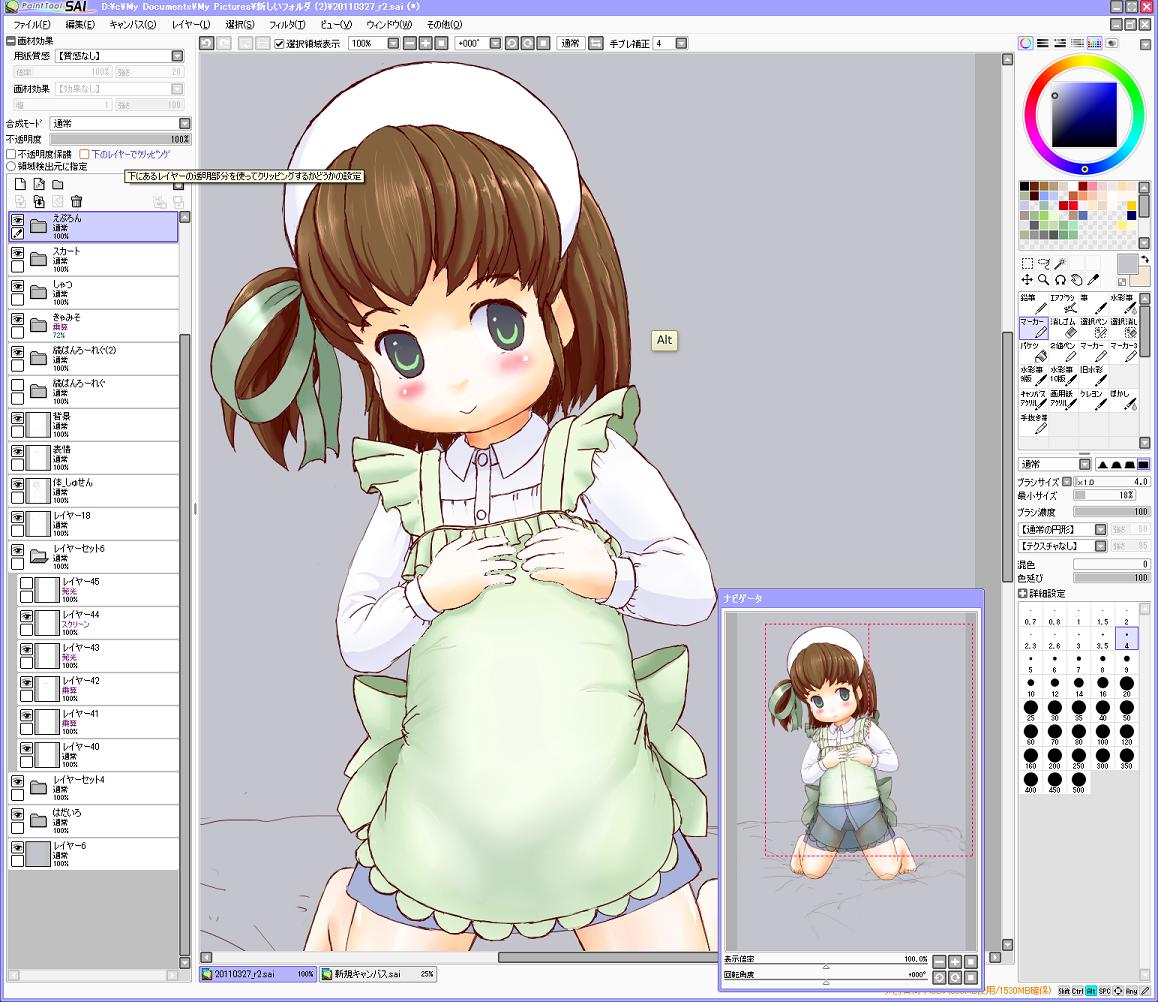Select the Bucket (バケツ) fill tool

(1033, 351)
